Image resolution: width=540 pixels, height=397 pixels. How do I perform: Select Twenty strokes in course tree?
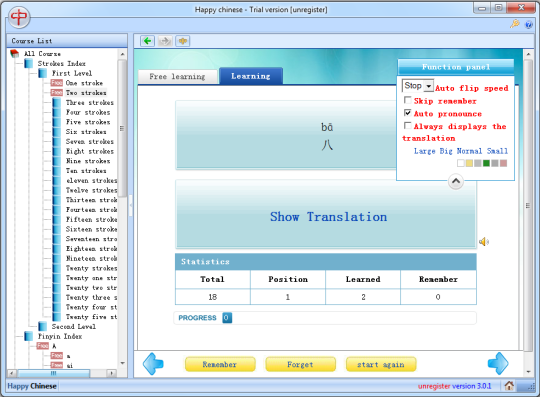[x=91, y=268]
